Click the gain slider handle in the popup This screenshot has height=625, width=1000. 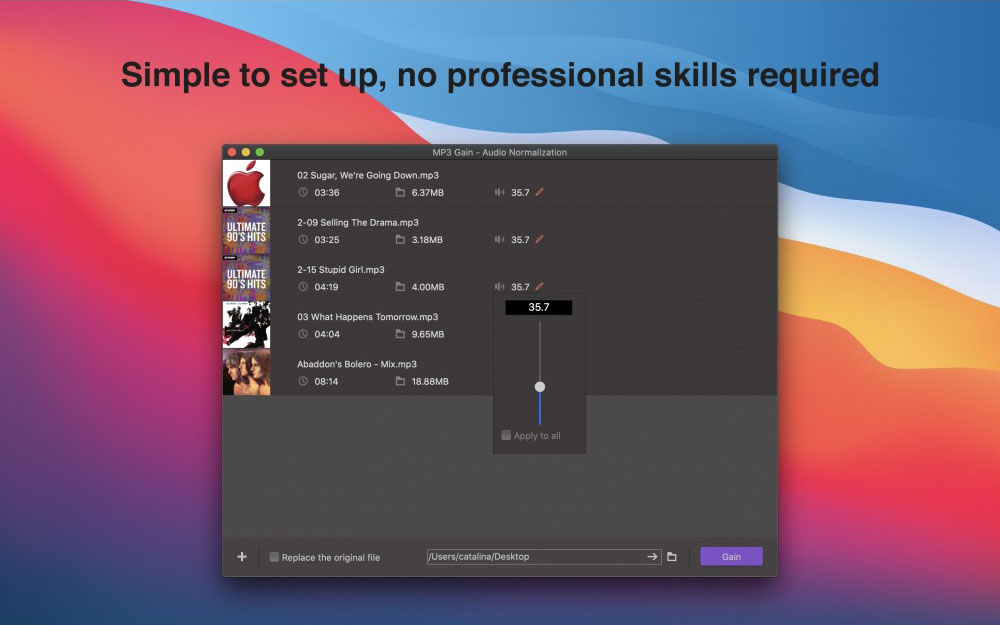click(540, 386)
